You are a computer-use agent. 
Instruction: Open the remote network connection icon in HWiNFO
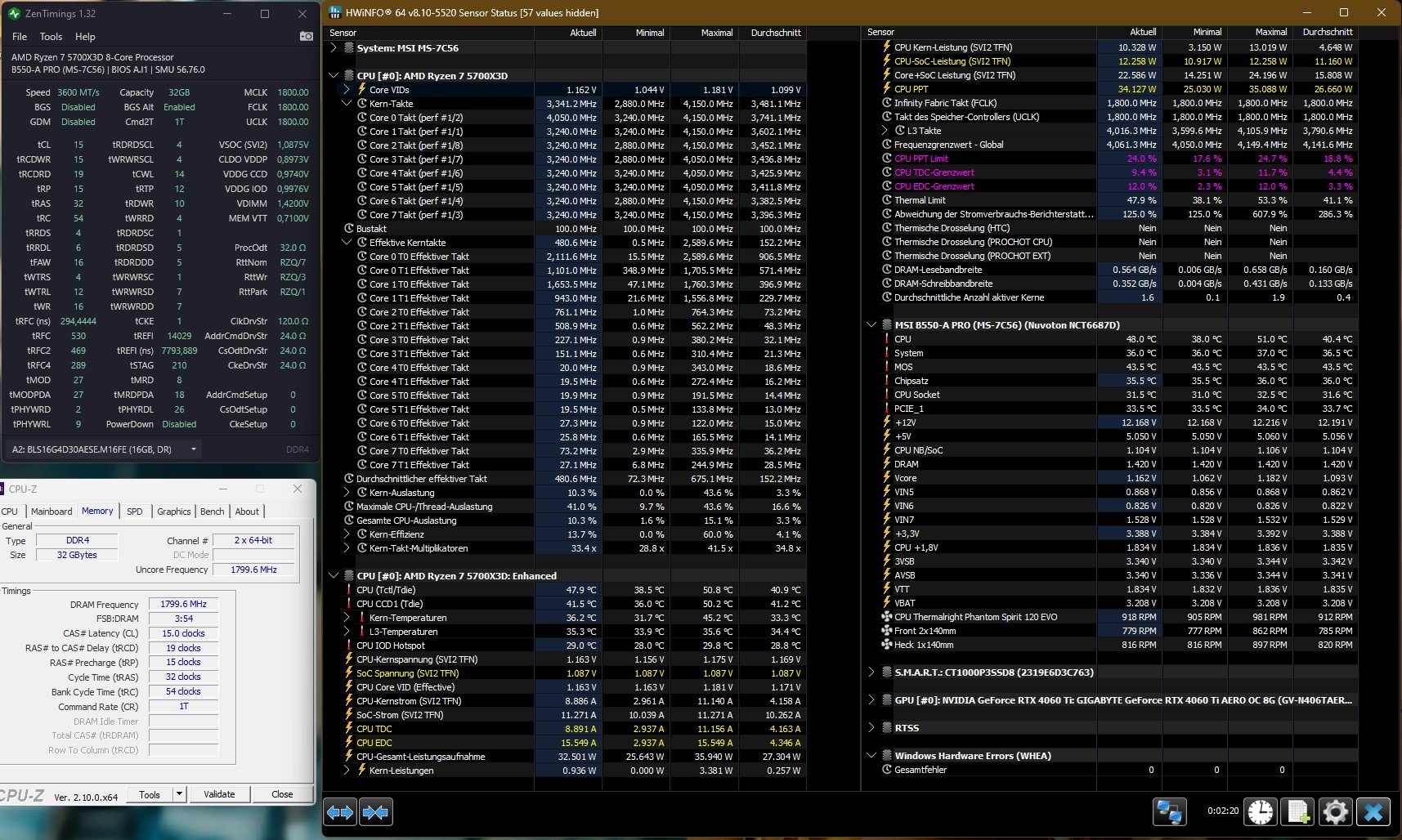click(1169, 812)
